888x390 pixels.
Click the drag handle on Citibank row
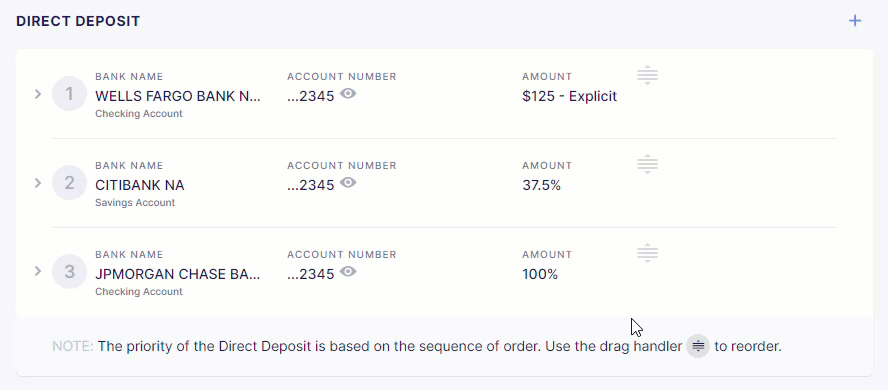647,164
